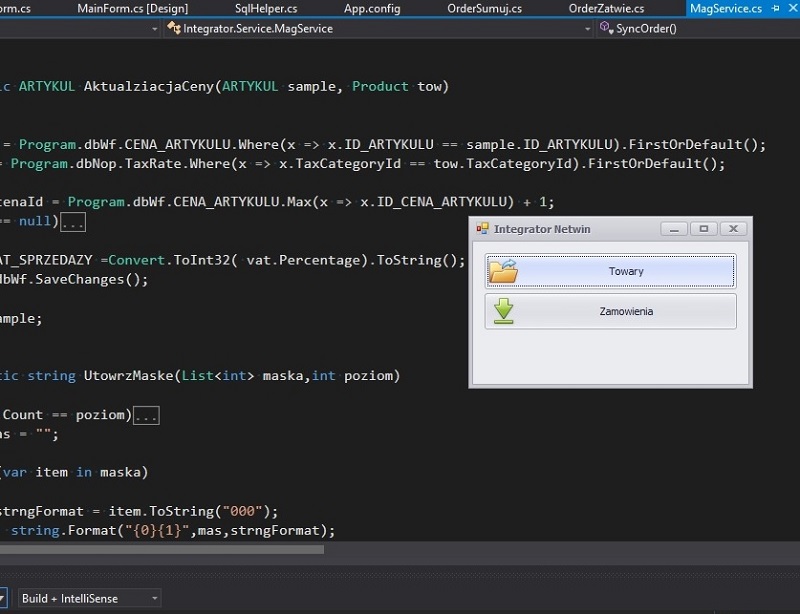
Task: Click vat.Percentage in the code
Action: 303,260
